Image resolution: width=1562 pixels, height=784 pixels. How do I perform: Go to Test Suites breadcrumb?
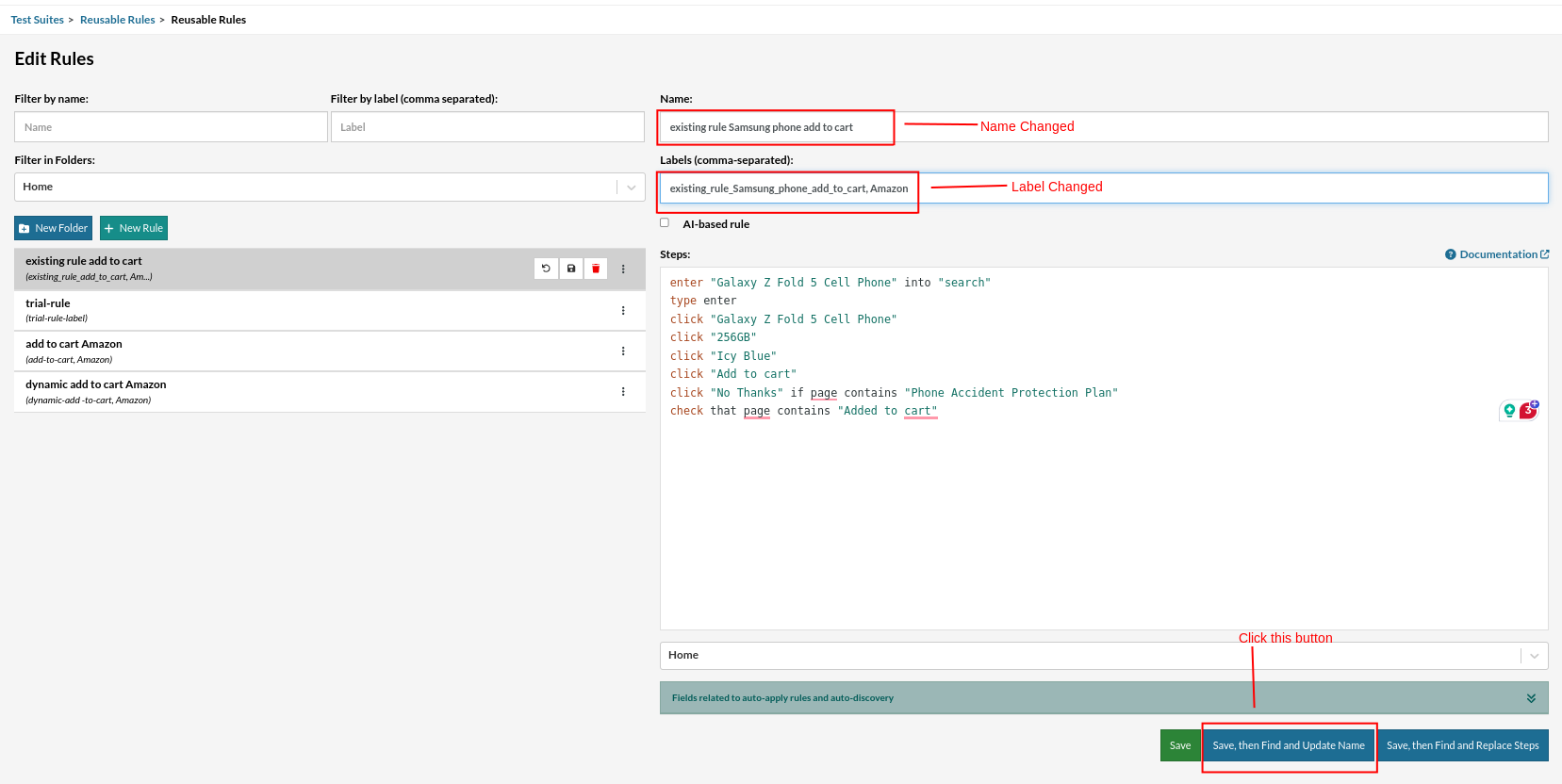click(38, 20)
